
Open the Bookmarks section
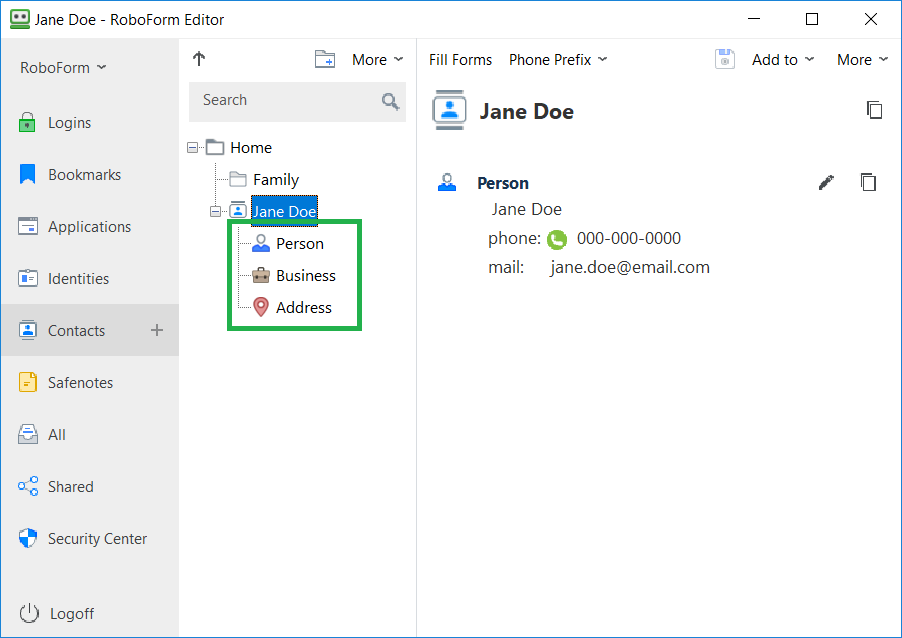click(90, 174)
